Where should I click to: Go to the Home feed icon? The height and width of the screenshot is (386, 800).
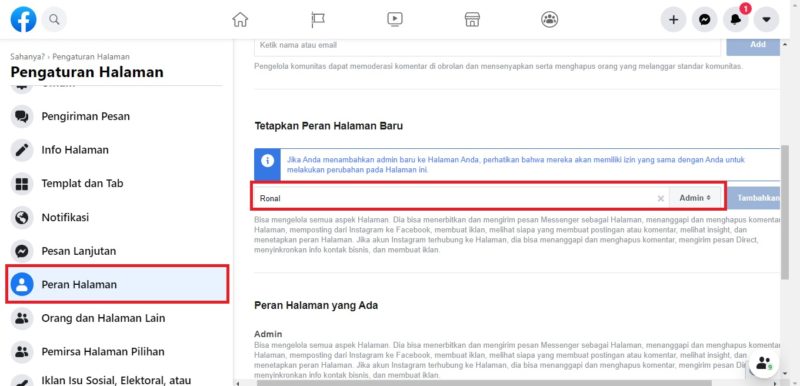click(x=240, y=19)
